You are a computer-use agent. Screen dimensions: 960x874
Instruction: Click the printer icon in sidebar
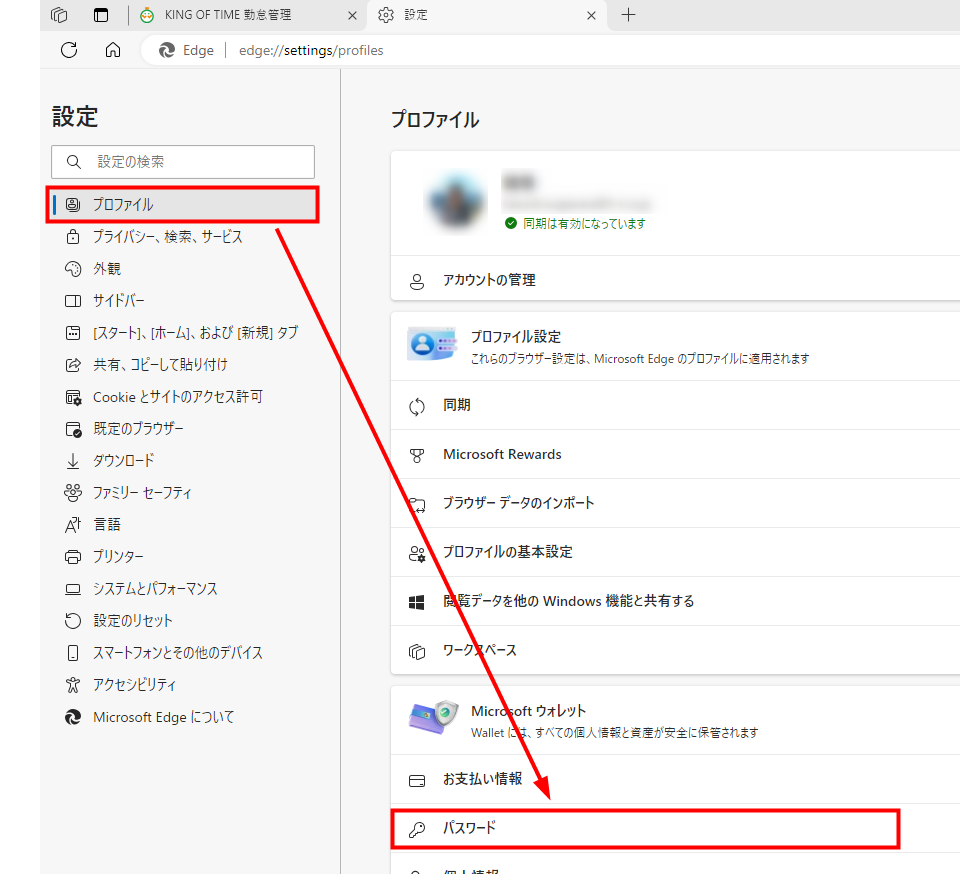73,557
